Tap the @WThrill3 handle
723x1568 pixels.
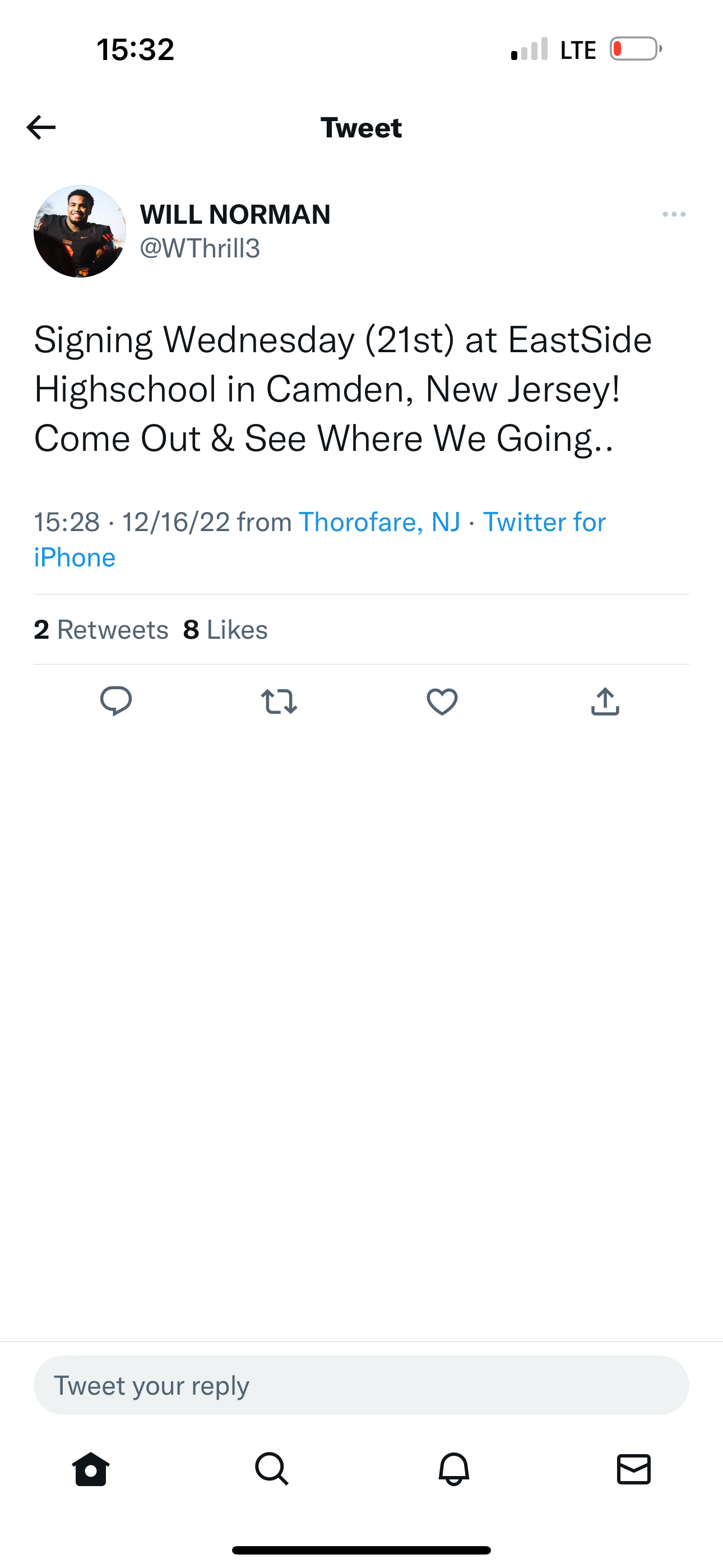point(200,248)
